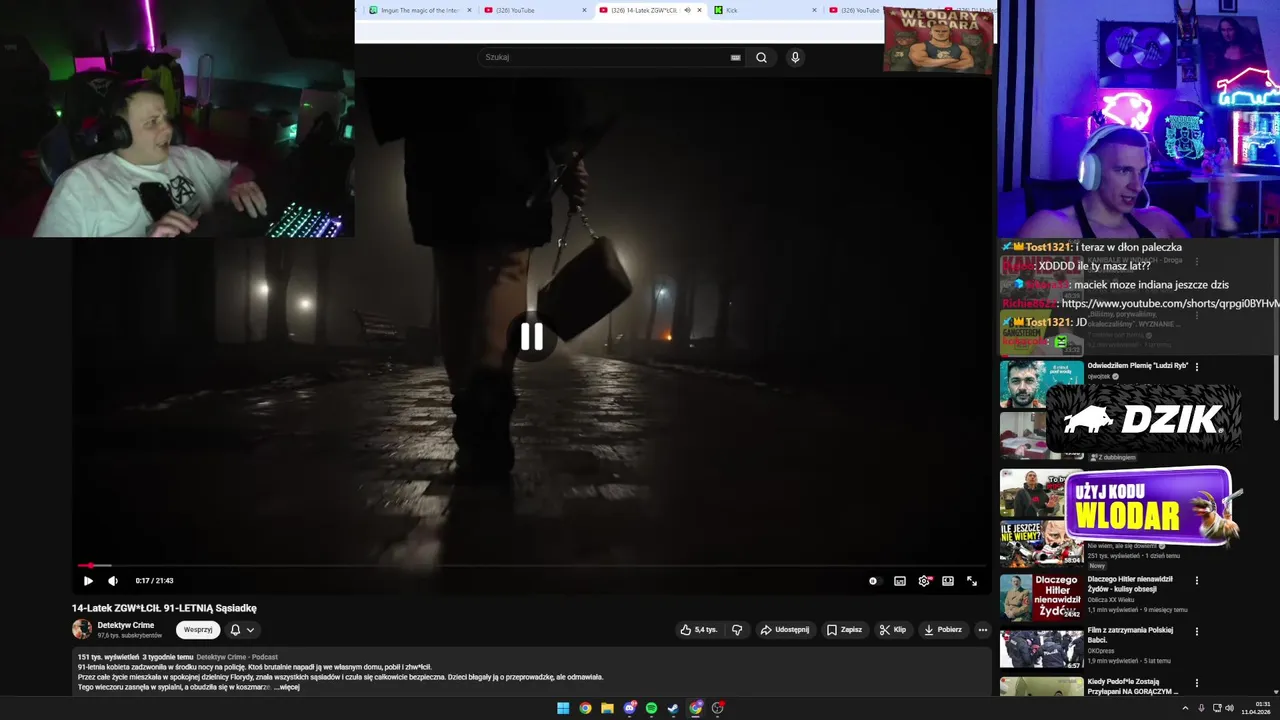Open the youtube.com/shorts link in chat
The height and width of the screenshot is (720, 1280).
1170,303
